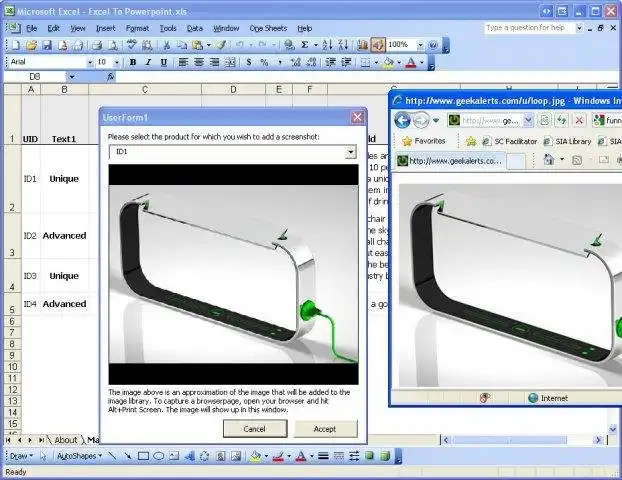Image resolution: width=622 pixels, height=480 pixels.
Task: Open the product ID1 combo box dropdown
Action: point(350,152)
